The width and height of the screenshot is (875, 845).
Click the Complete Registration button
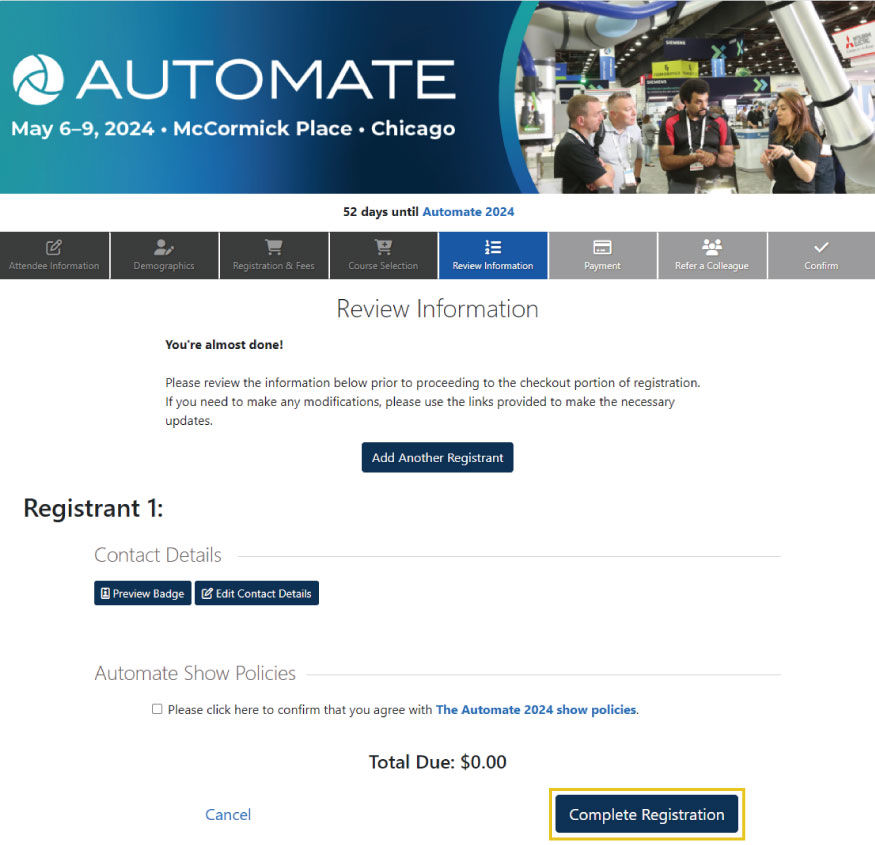click(647, 814)
